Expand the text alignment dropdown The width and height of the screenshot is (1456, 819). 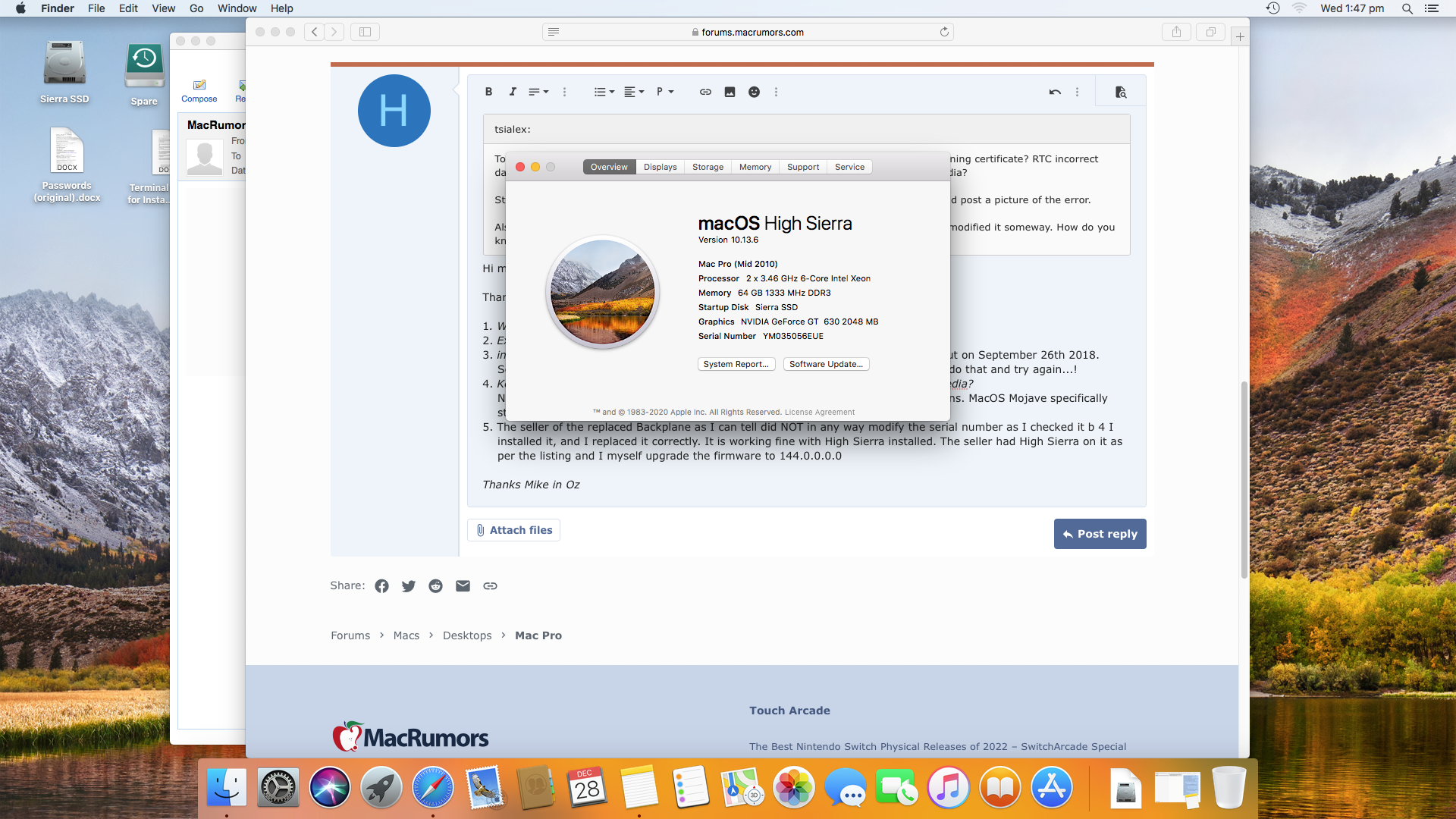click(634, 92)
